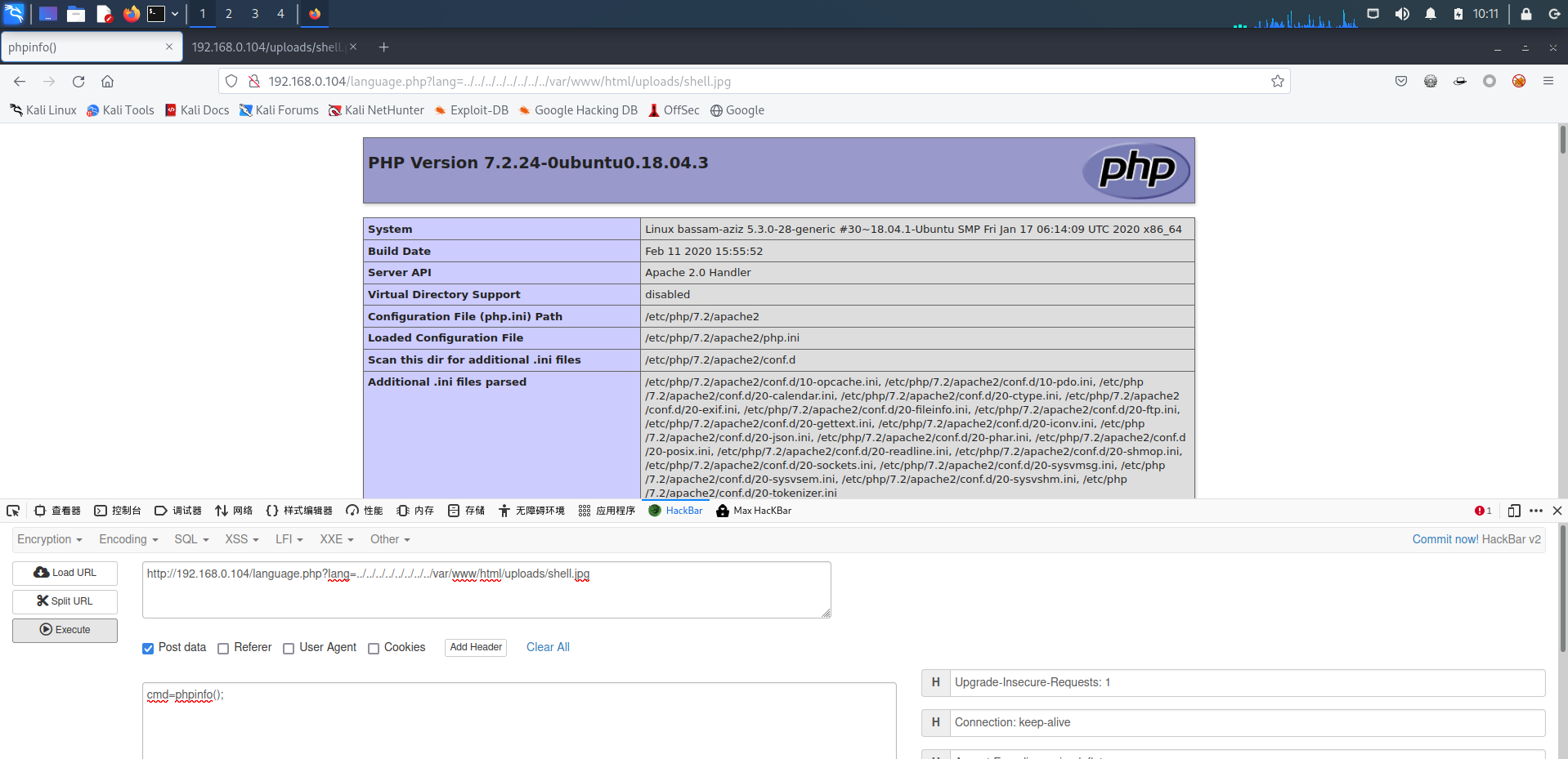Show the desktop via the panel icon
The image size is (1568, 759).
point(48,14)
